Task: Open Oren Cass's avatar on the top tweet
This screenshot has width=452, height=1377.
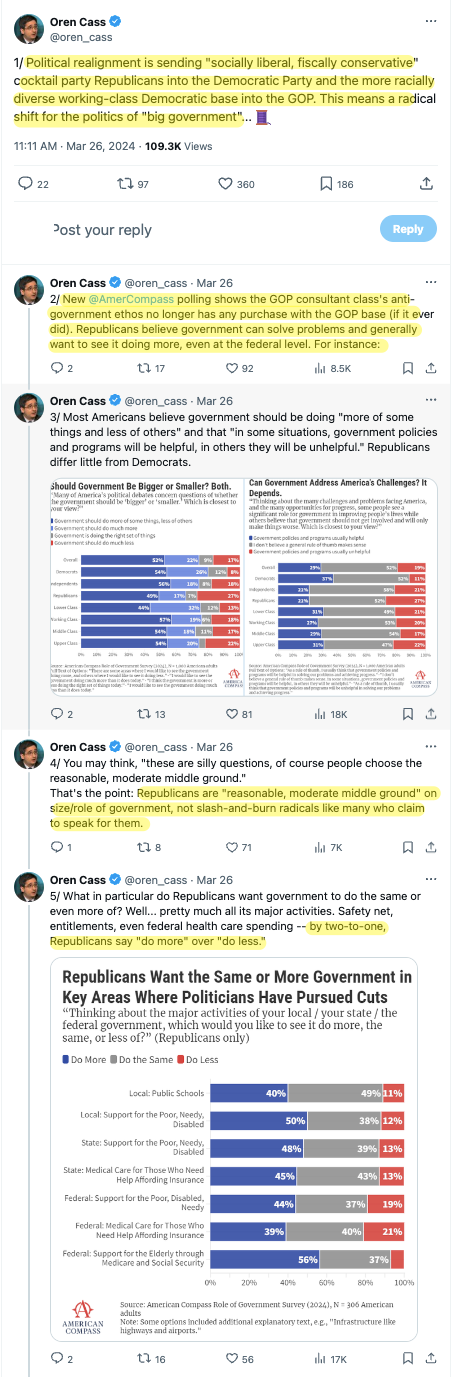Action: click(27, 29)
